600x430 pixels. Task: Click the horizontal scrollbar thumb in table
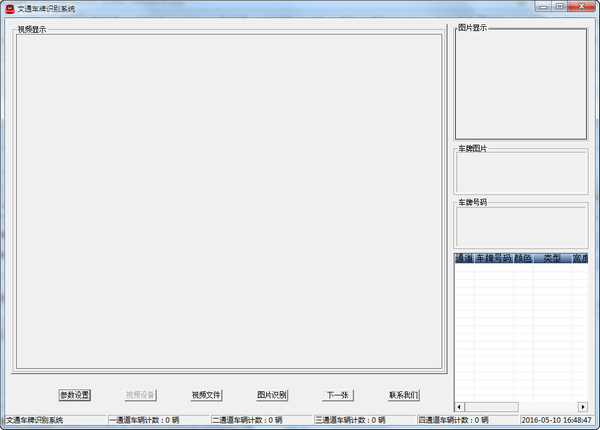[x=491, y=406]
